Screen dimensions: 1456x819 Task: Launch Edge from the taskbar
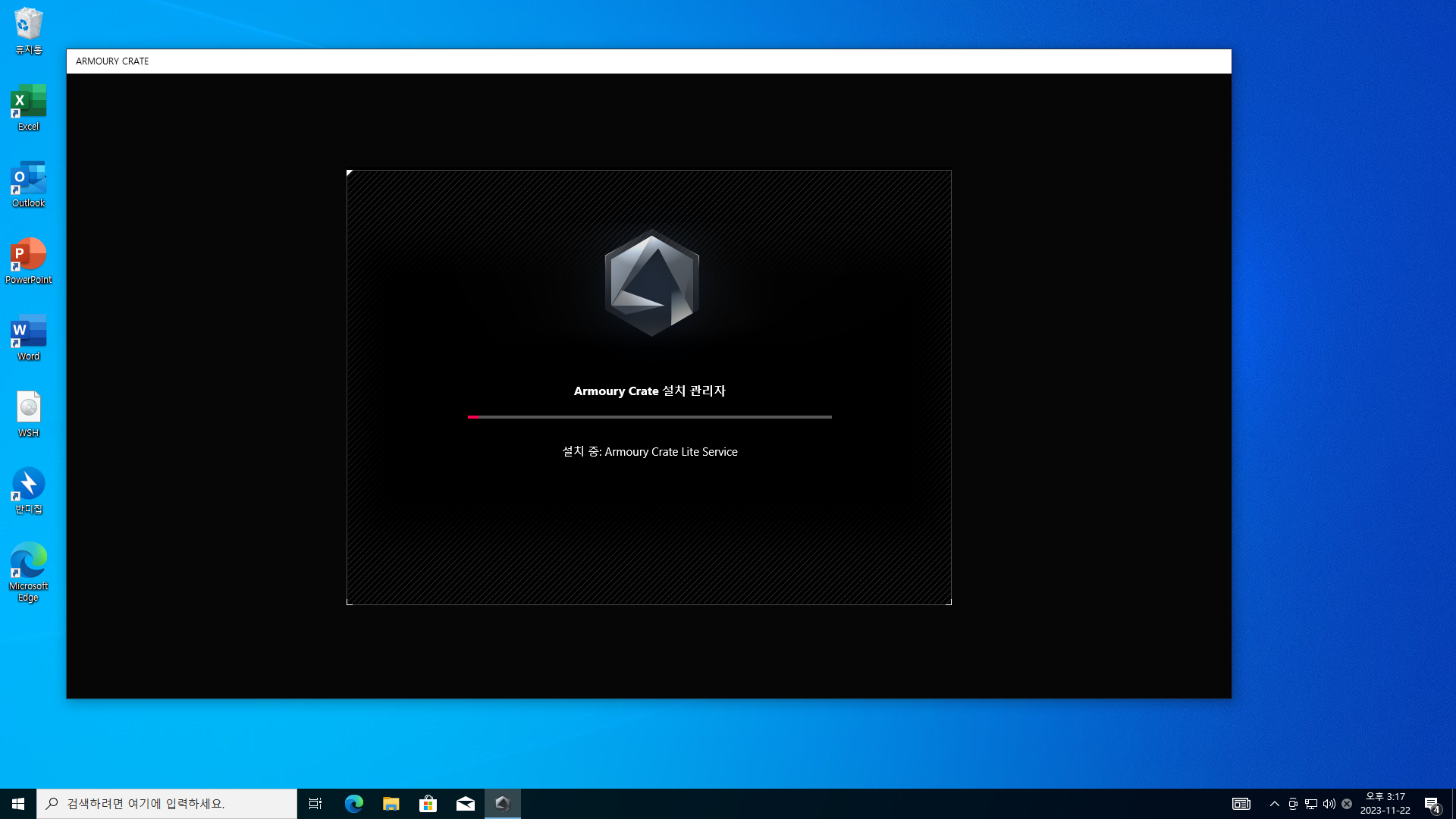353,804
